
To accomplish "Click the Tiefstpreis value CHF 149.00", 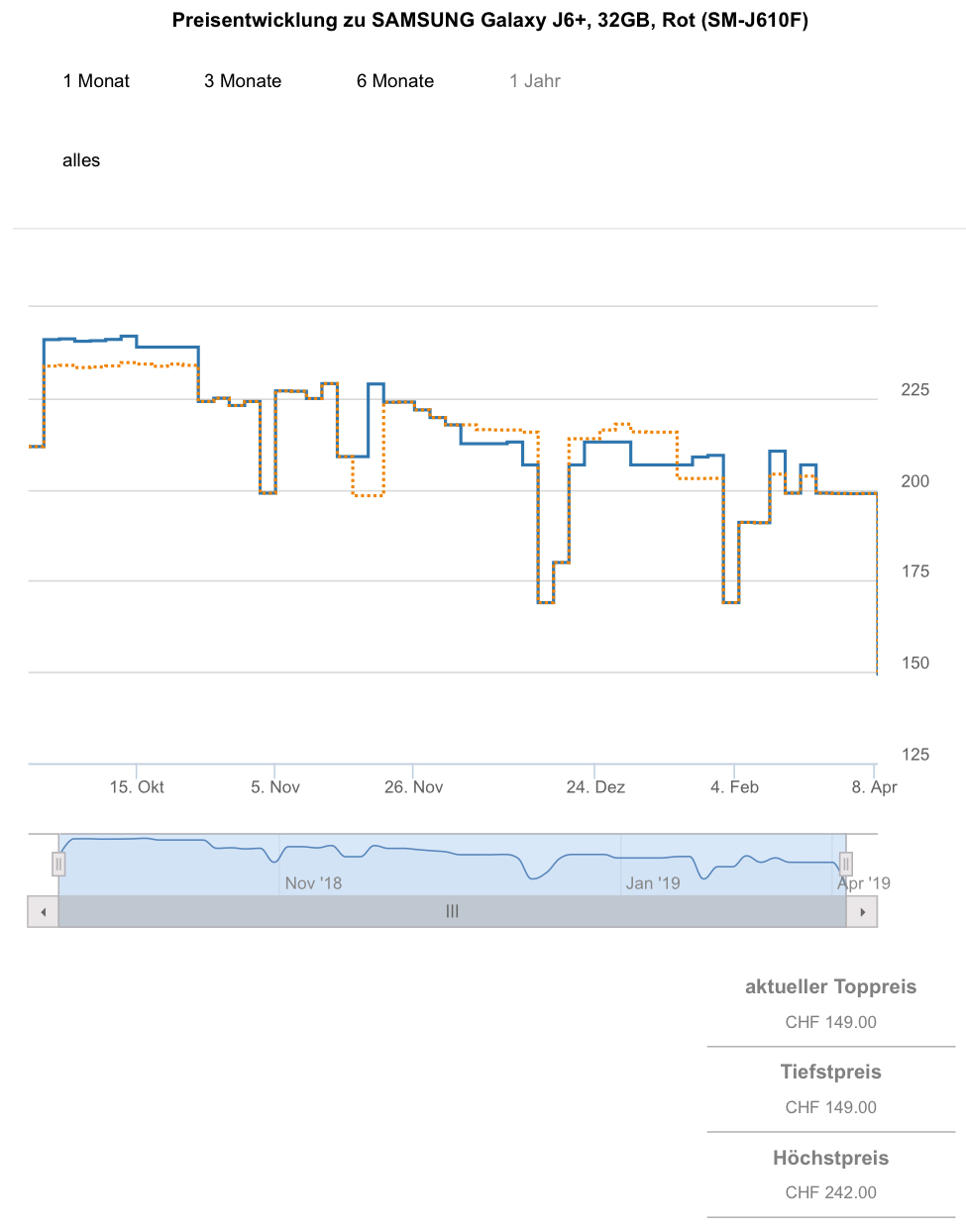I will coord(830,1107).
